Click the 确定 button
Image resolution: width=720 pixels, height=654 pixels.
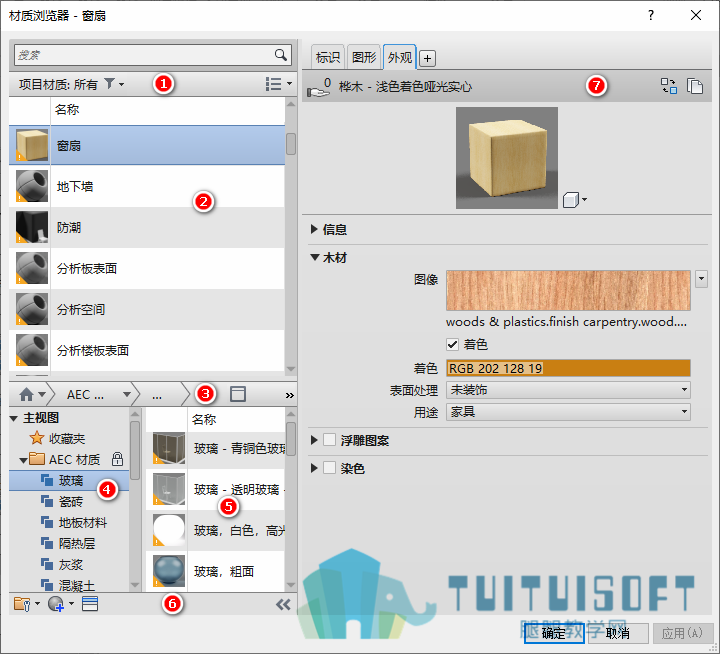(x=554, y=633)
